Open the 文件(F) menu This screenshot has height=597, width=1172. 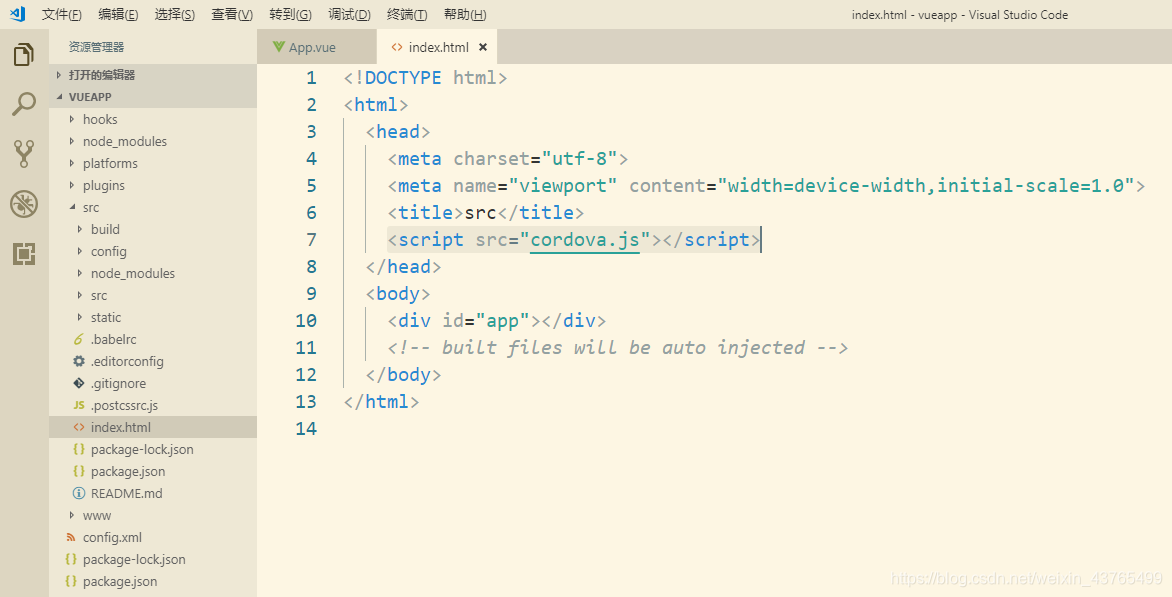tap(61, 14)
